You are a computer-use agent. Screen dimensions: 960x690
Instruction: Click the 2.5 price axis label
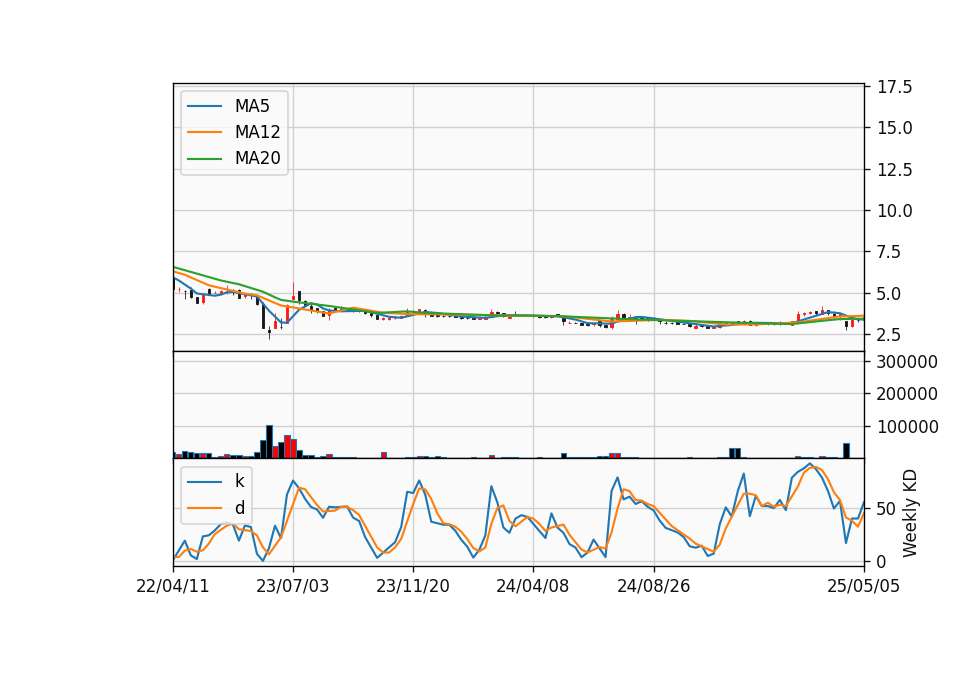(889, 334)
